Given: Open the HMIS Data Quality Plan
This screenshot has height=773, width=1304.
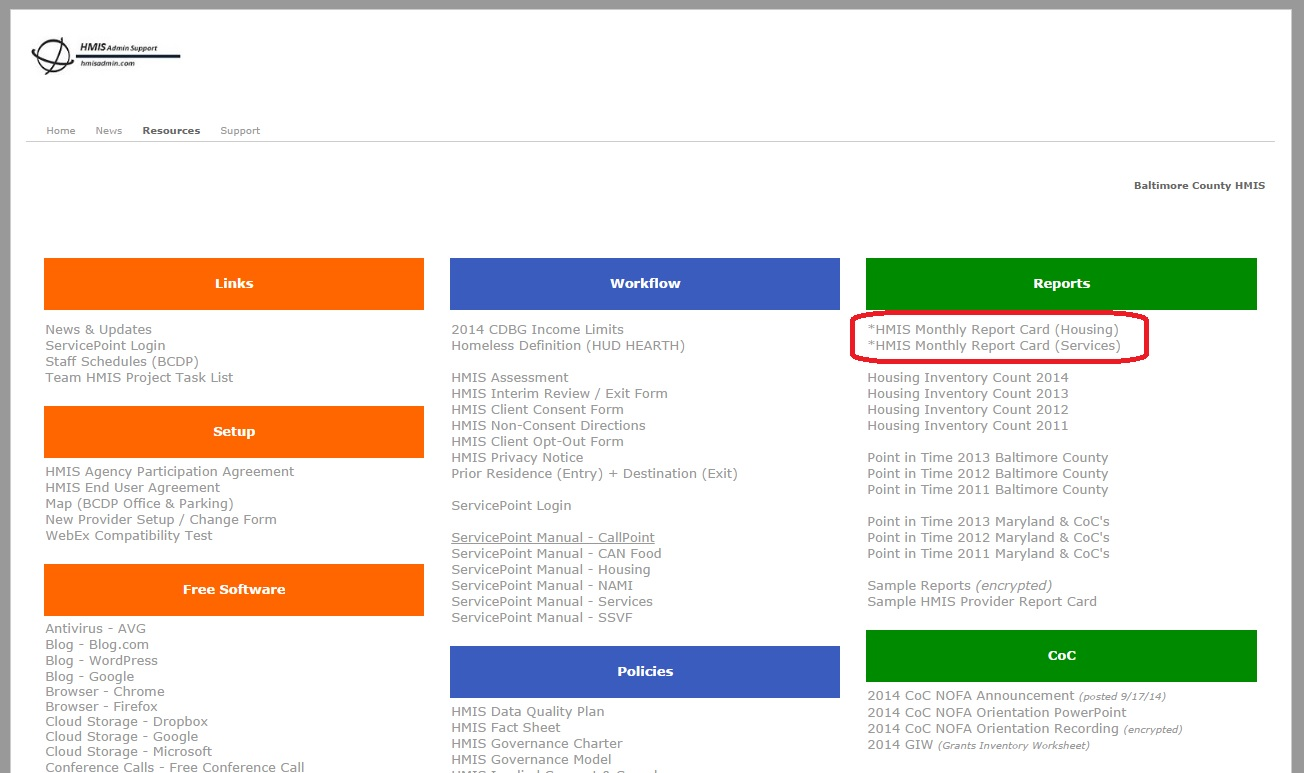Looking at the screenshot, I should [527, 711].
